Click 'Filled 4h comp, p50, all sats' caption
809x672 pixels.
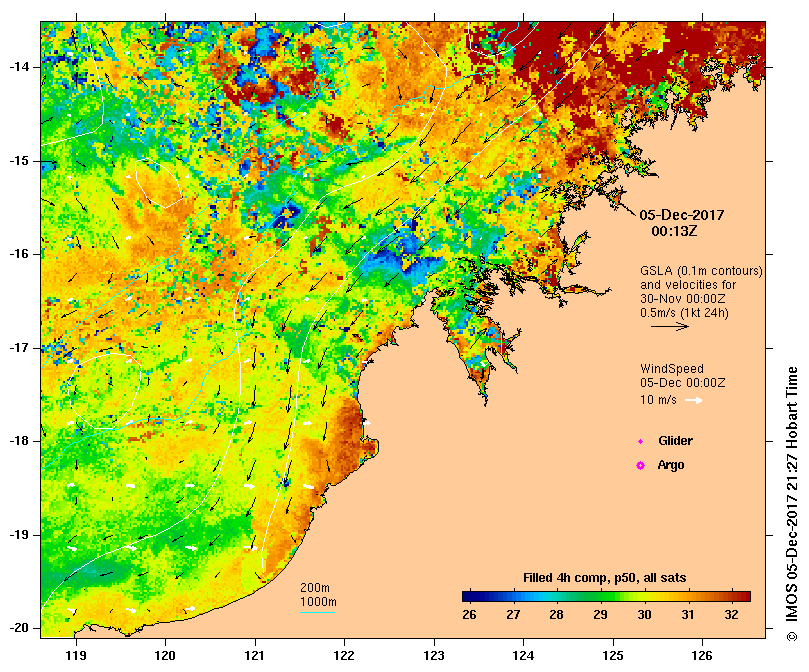605,578
